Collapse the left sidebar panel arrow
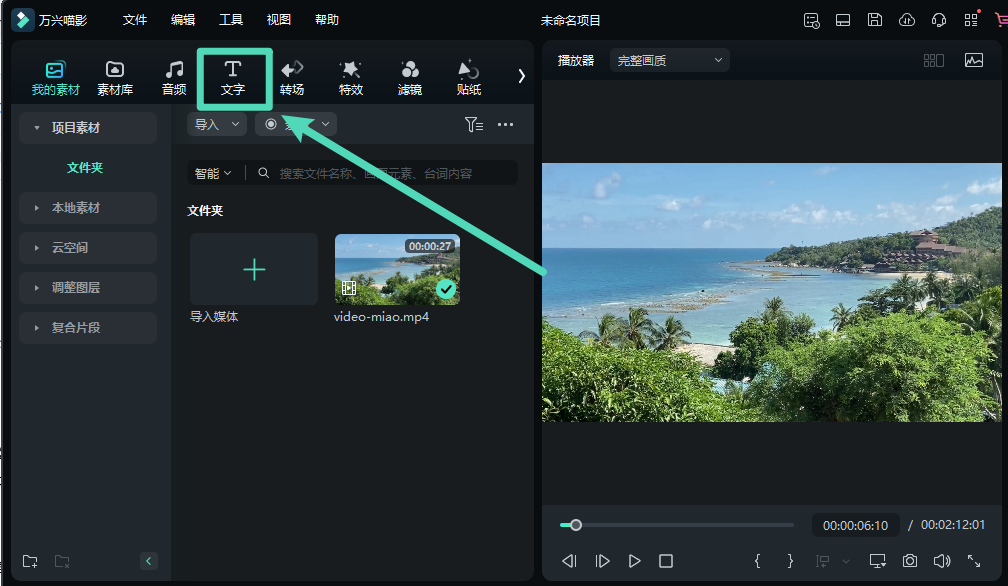This screenshot has width=1008, height=586. point(148,561)
